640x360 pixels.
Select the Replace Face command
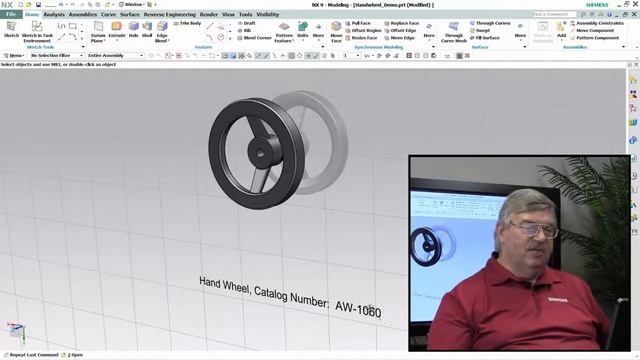[x=402, y=23]
